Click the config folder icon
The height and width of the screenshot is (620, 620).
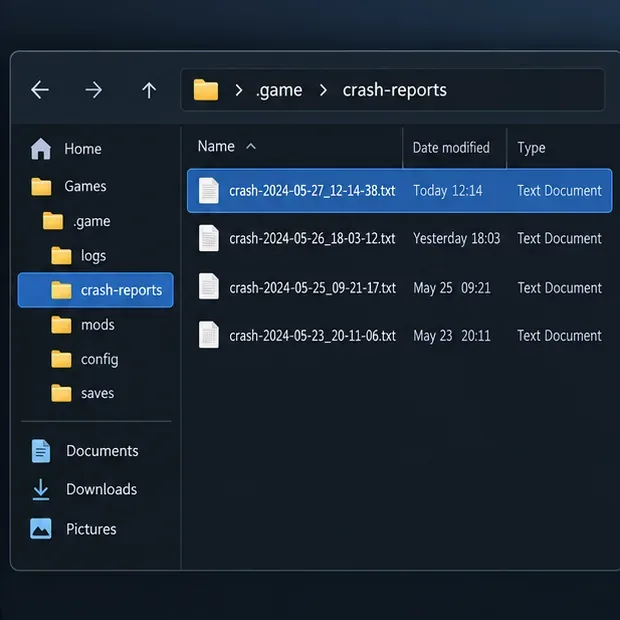[x=61, y=359]
